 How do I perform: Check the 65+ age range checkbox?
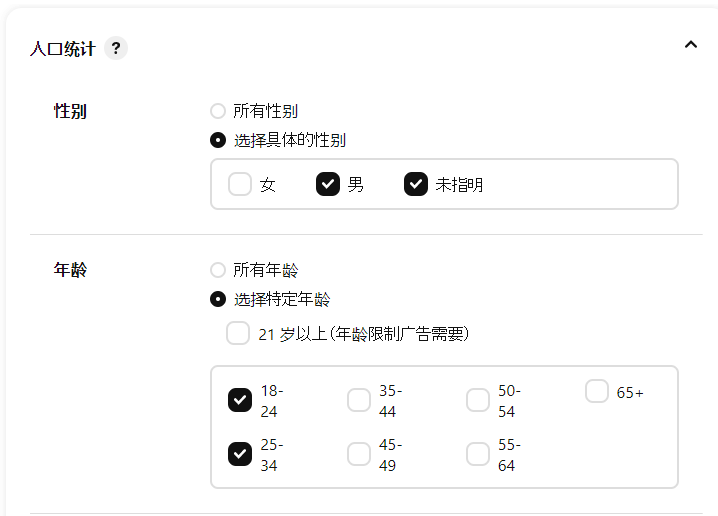[597, 391]
